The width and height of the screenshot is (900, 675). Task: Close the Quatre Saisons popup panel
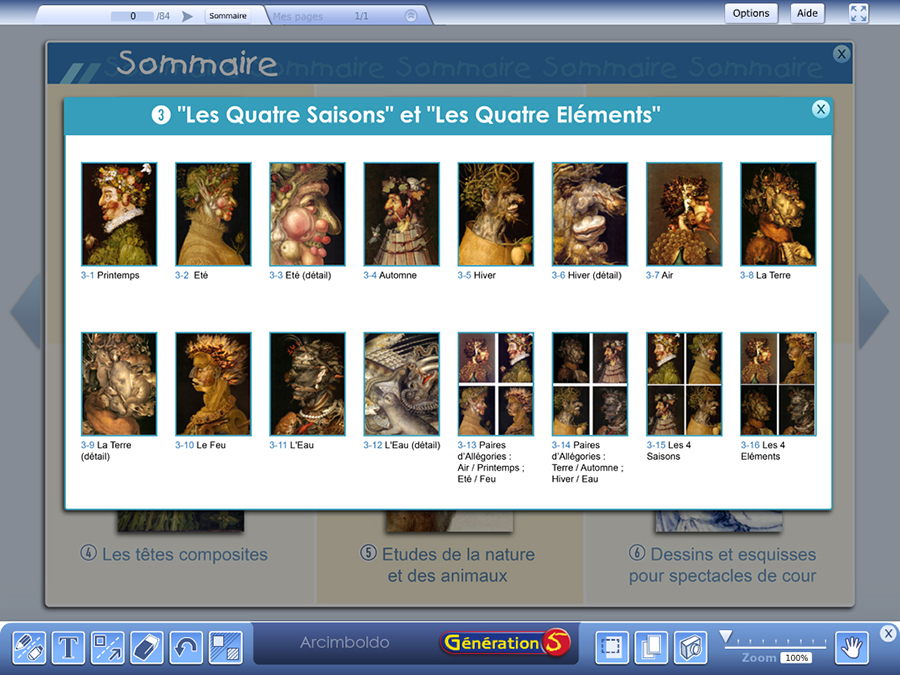click(820, 109)
